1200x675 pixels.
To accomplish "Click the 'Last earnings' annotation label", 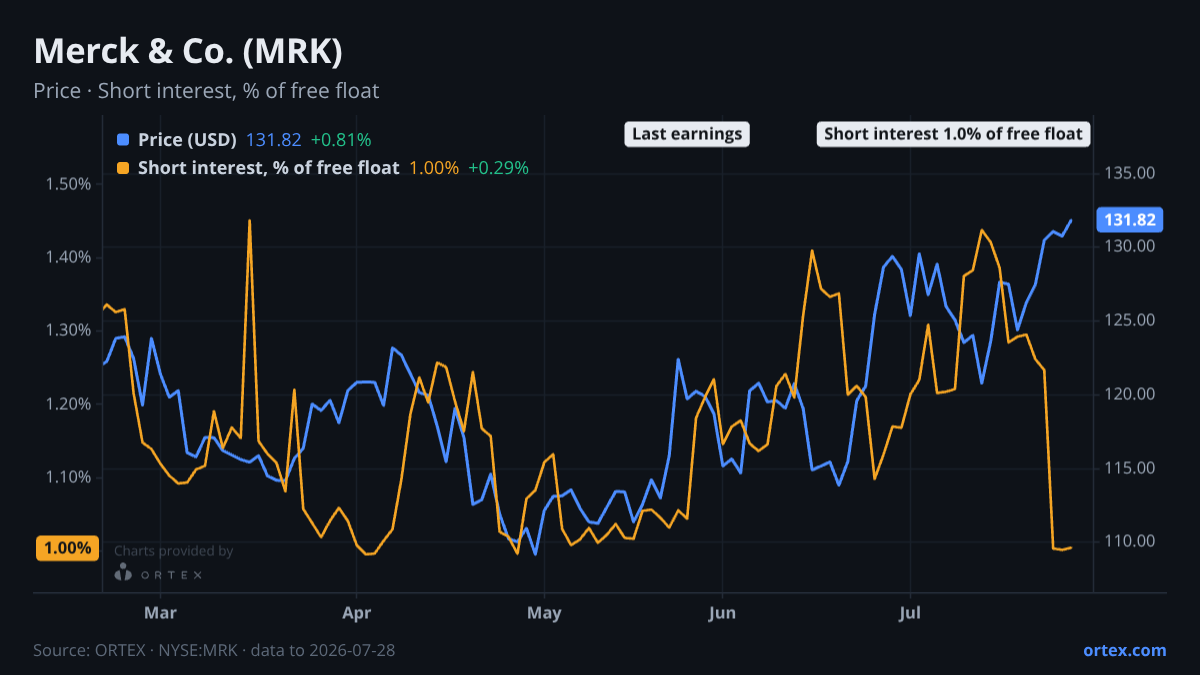I will [687, 134].
